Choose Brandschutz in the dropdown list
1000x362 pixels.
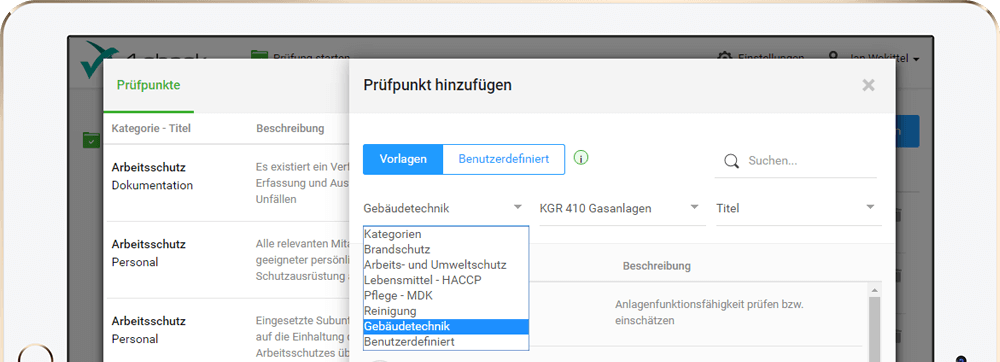pos(446,249)
